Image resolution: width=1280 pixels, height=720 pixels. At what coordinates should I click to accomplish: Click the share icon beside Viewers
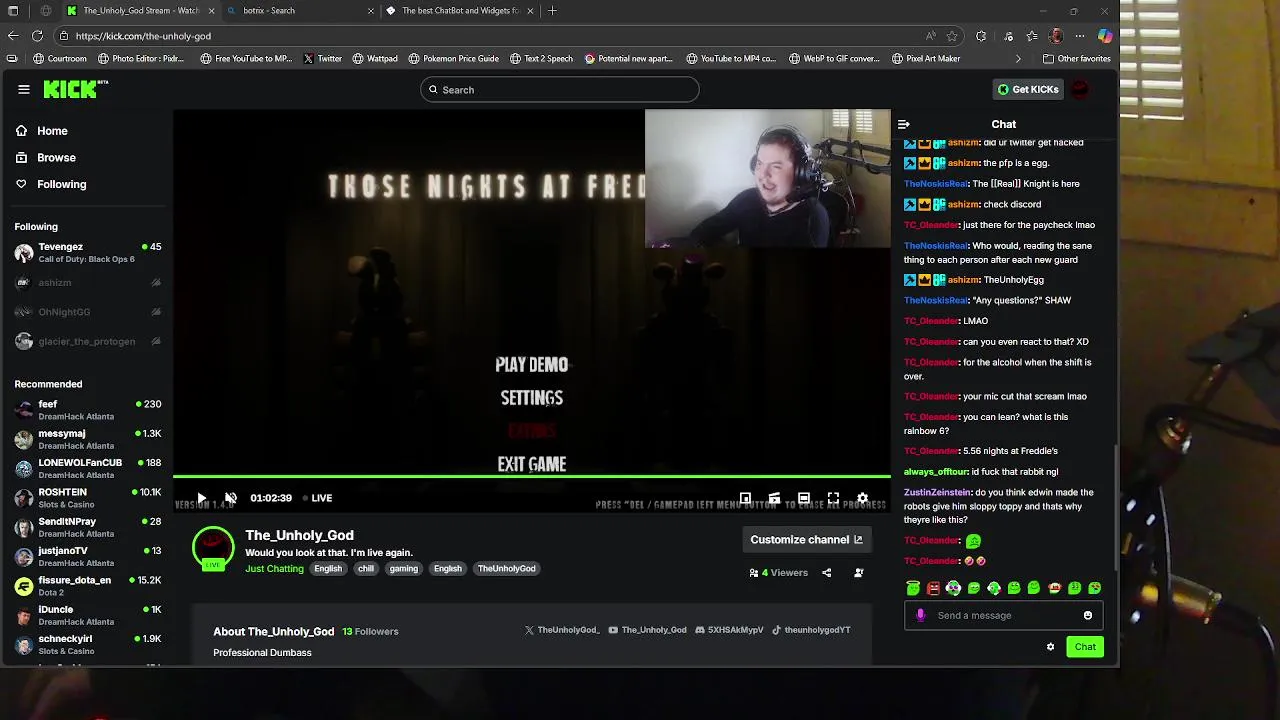click(826, 573)
